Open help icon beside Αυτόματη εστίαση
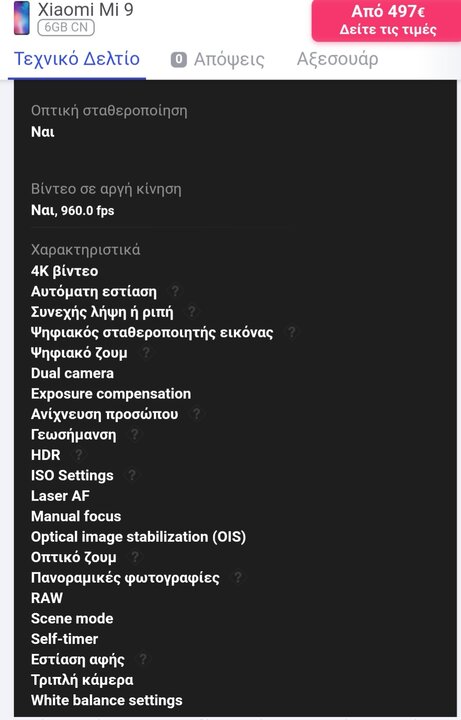The width and height of the screenshot is (461, 720). (175, 291)
